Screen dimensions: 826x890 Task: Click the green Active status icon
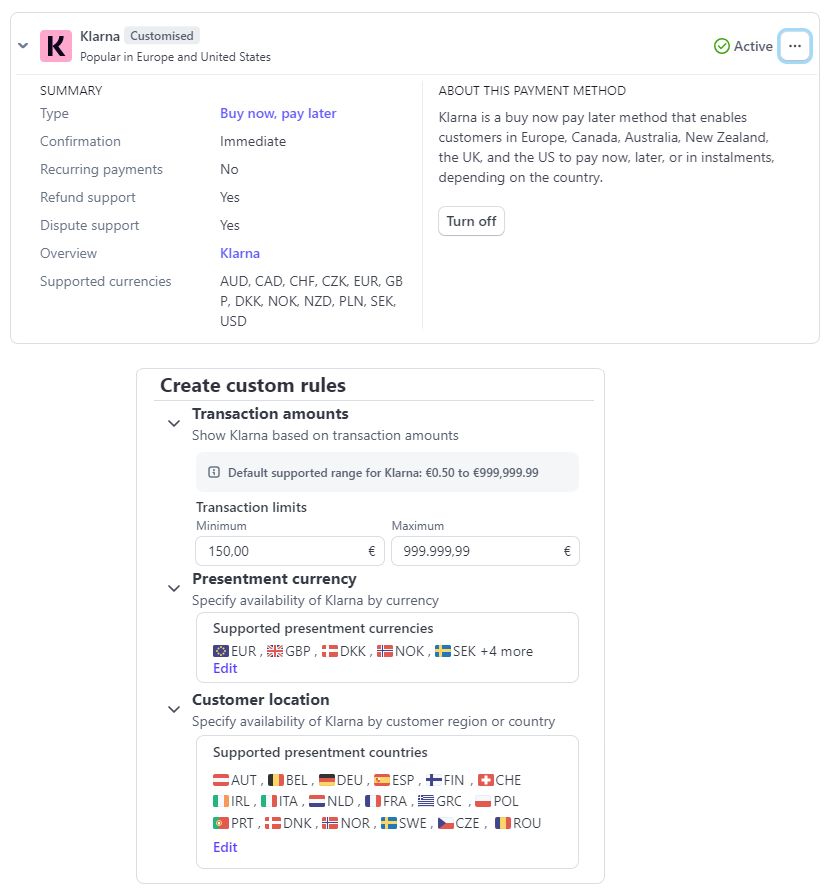point(722,46)
